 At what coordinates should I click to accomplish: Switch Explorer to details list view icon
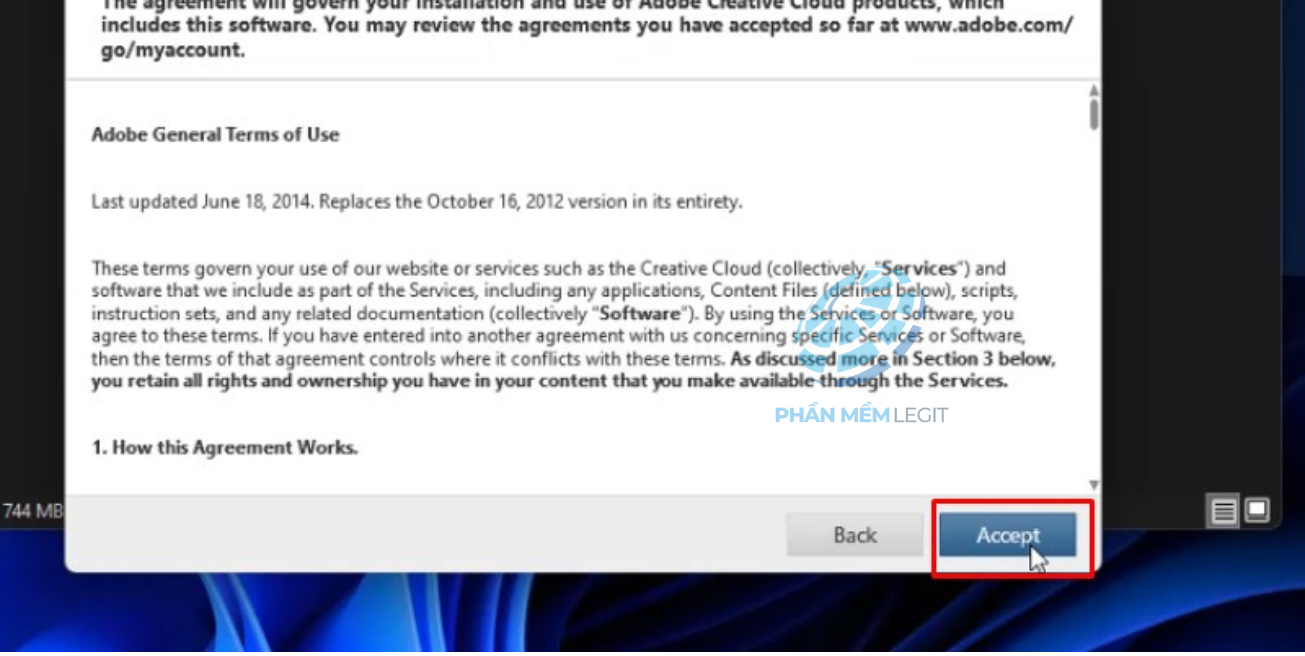1224,511
